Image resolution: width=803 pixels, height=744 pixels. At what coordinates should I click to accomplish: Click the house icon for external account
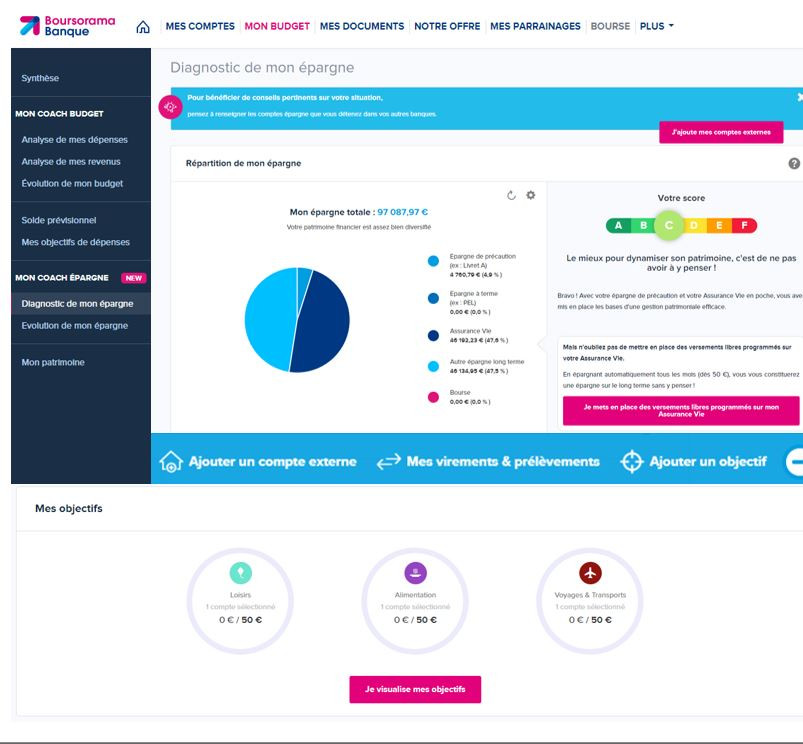(x=171, y=461)
